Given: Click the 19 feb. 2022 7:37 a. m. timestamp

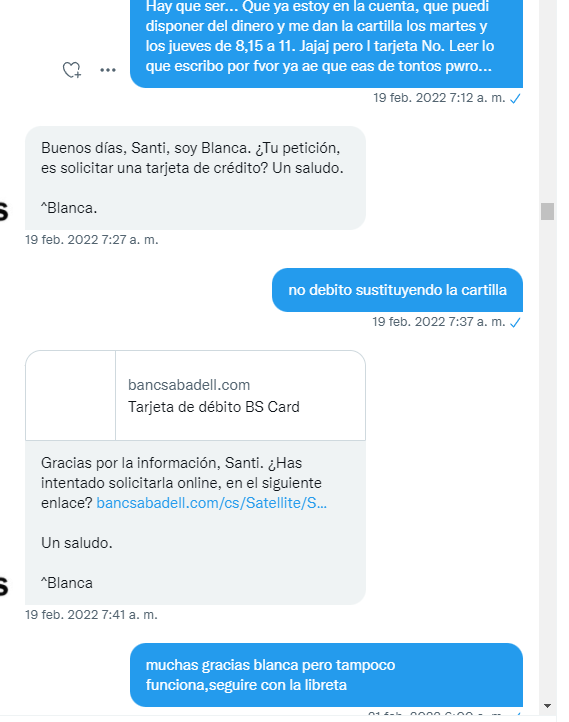Looking at the screenshot, I should pos(439,322).
